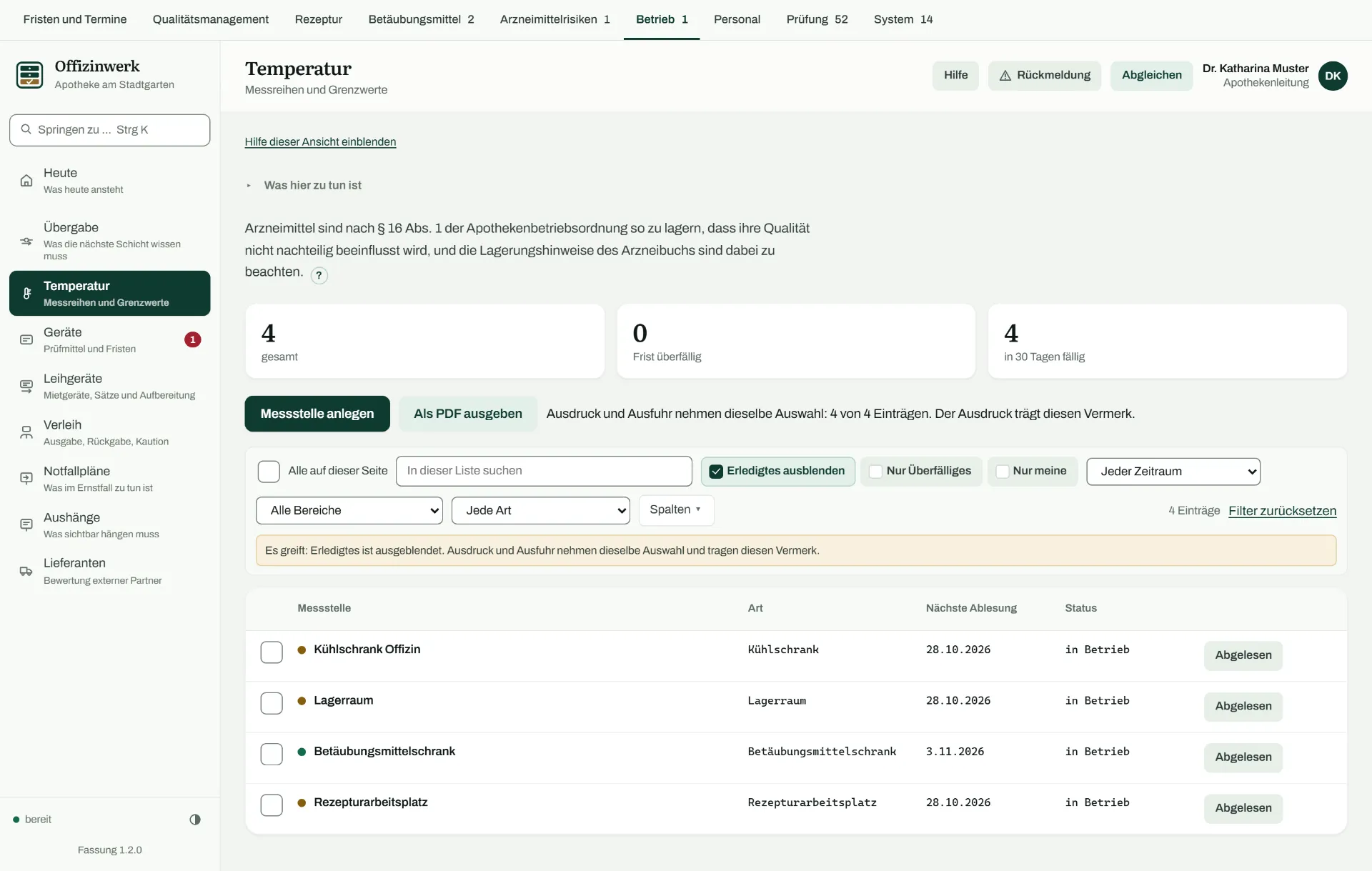Open Heute via its home icon
Screen dimensions: 1372x871
tap(26, 181)
